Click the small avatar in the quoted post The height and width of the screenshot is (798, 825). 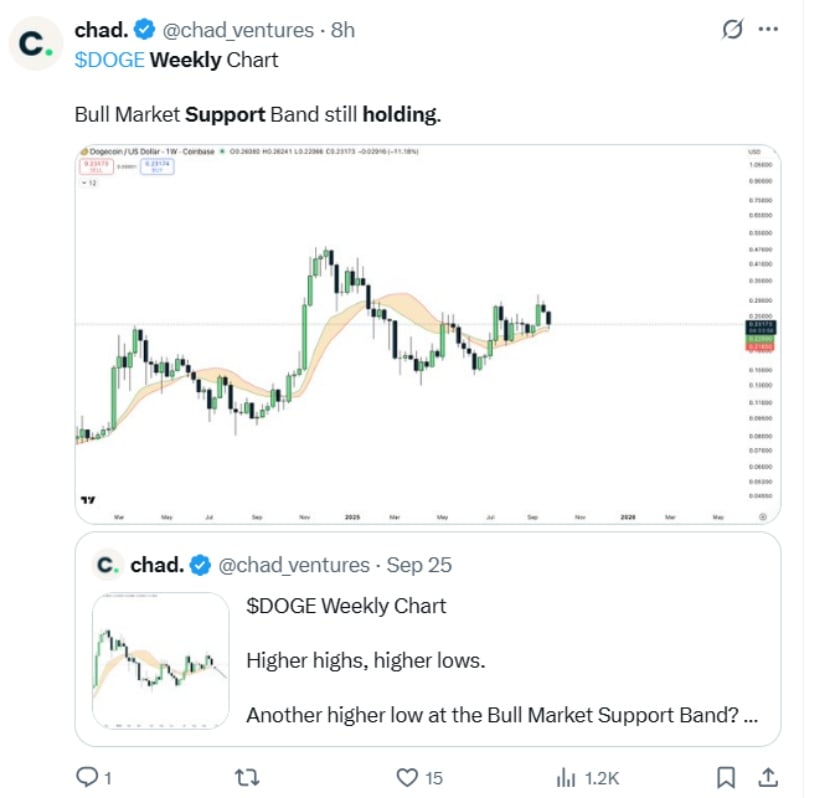[108, 565]
